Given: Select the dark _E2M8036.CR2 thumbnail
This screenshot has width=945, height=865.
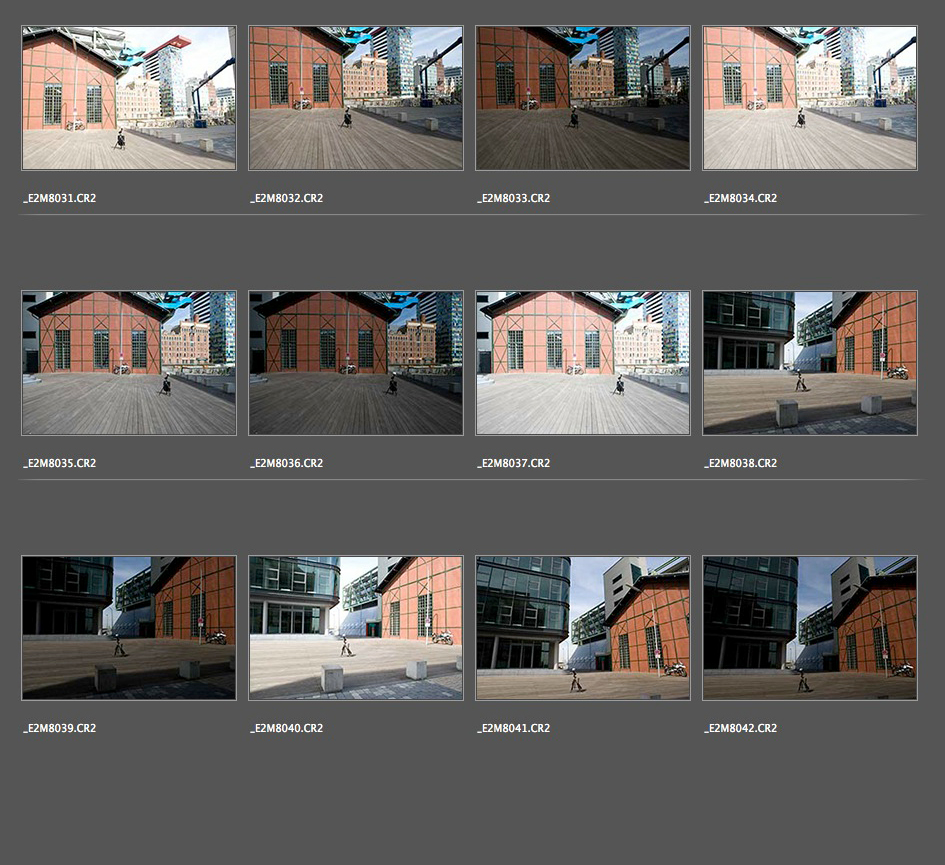Looking at the screenshot, I should click(x=356, y=363).
